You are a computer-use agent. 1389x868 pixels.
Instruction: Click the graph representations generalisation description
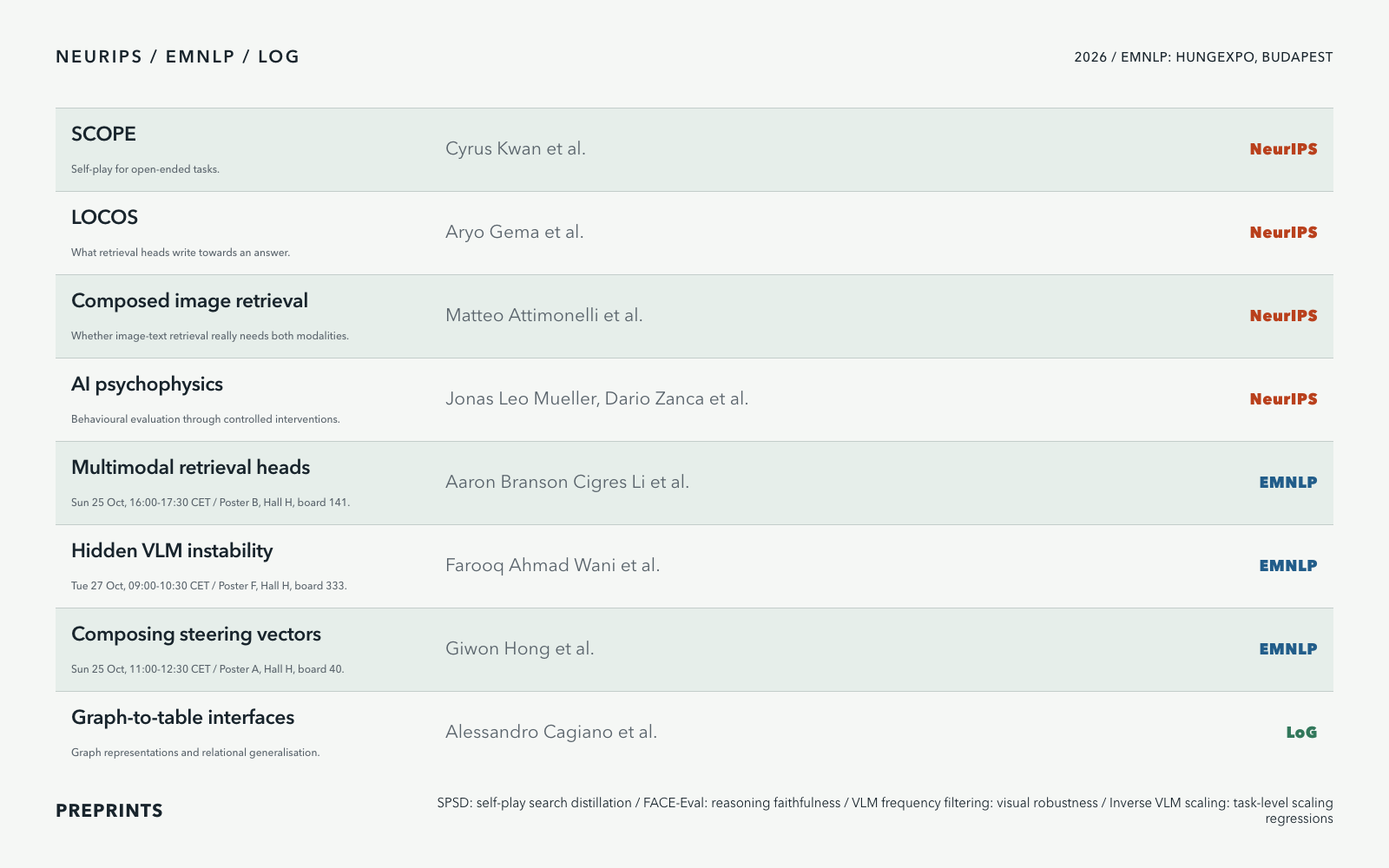pyautogui.click(x=195, y=753)
